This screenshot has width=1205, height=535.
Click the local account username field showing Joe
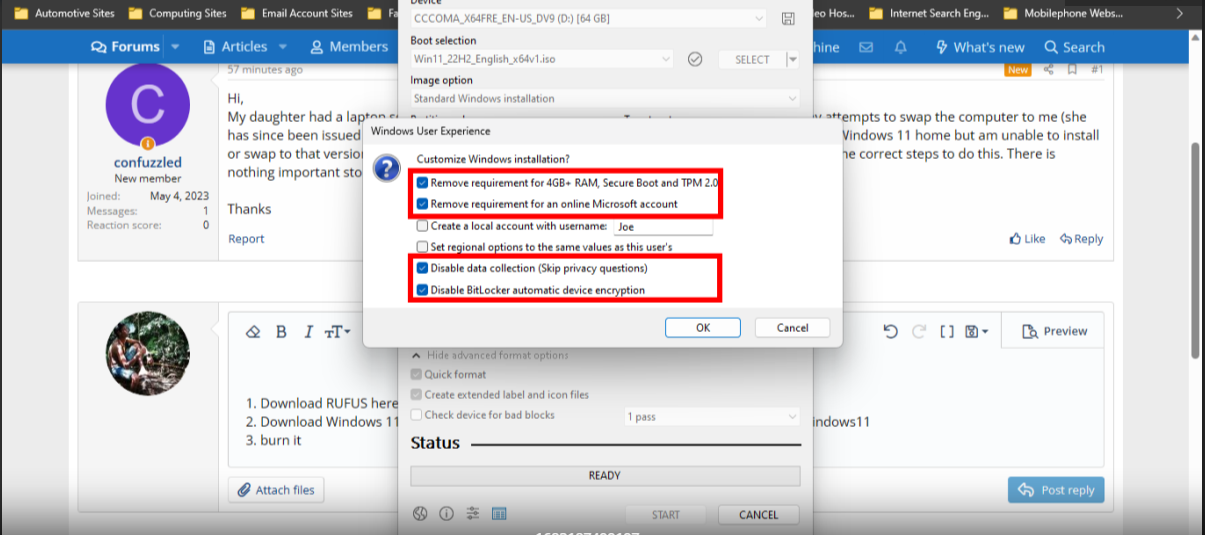(663, 226)
